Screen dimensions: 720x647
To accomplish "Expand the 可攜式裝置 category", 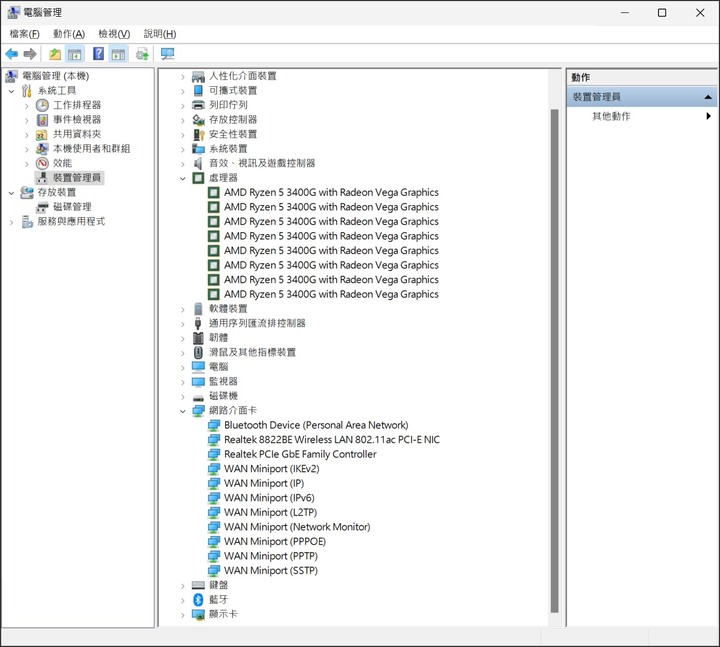I will [183, 91].
